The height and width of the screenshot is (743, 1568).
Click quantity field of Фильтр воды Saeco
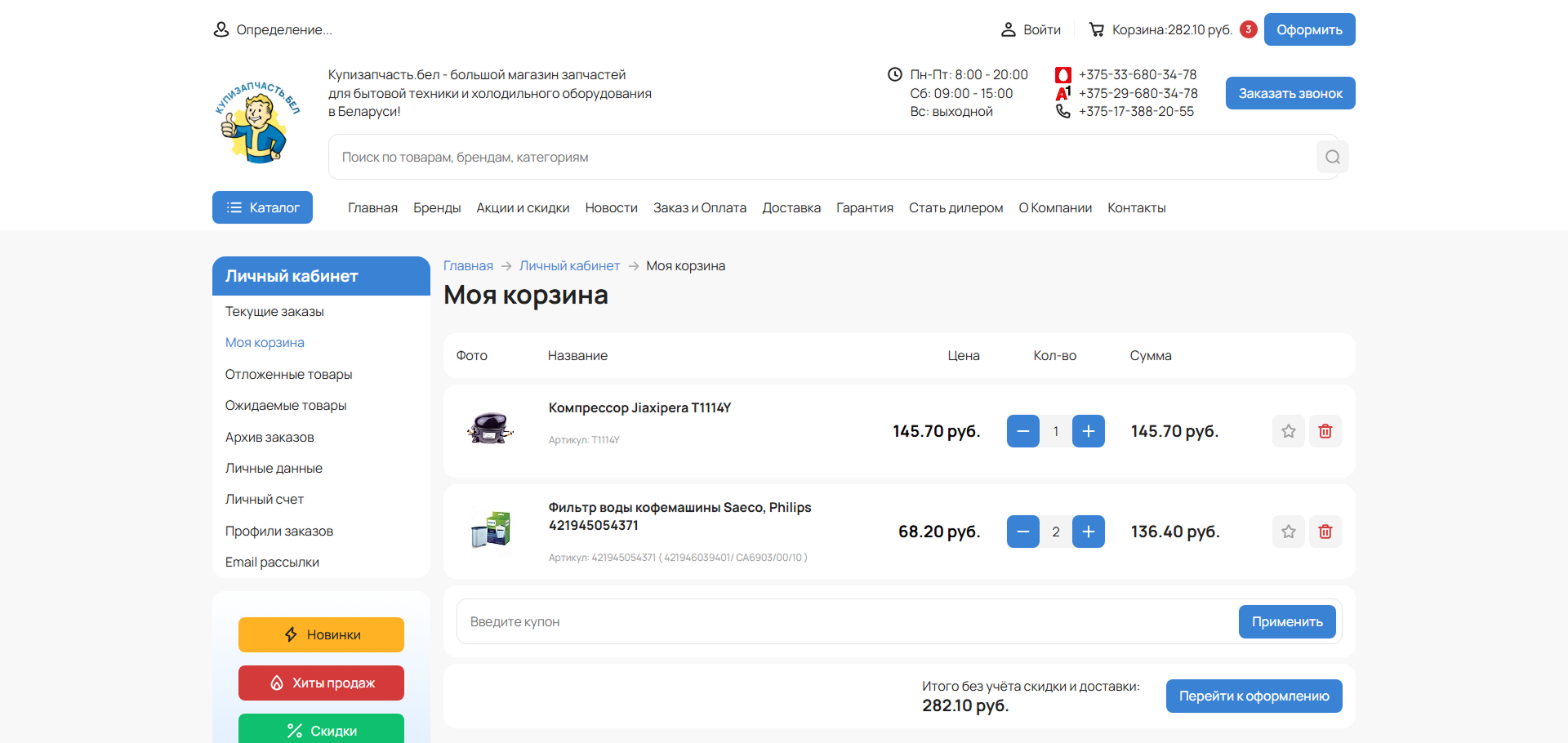coord(1056,532)
